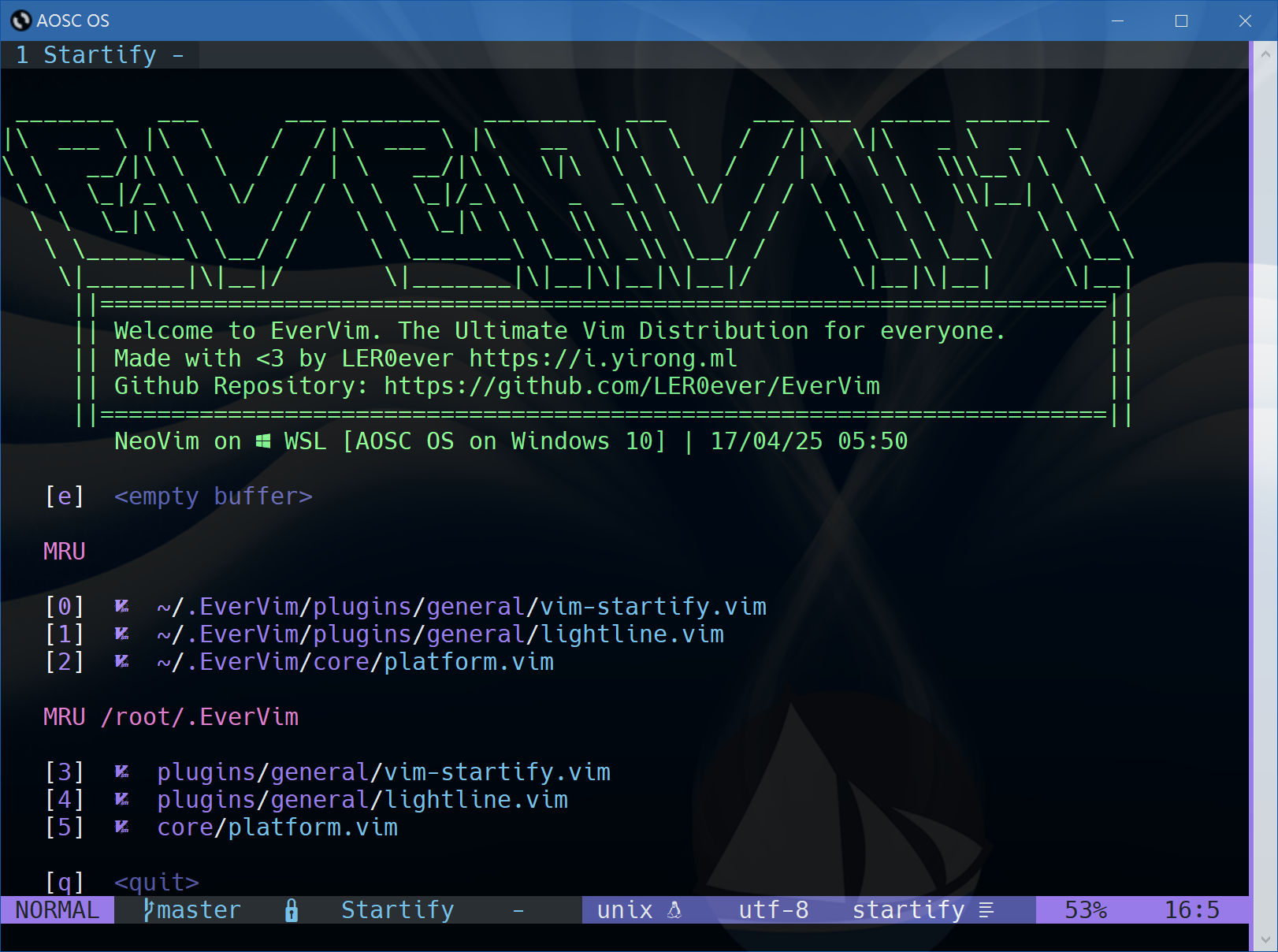Click the [1] index marker
This screenshot has height=952, width=1278.
(x=65, y=634)
